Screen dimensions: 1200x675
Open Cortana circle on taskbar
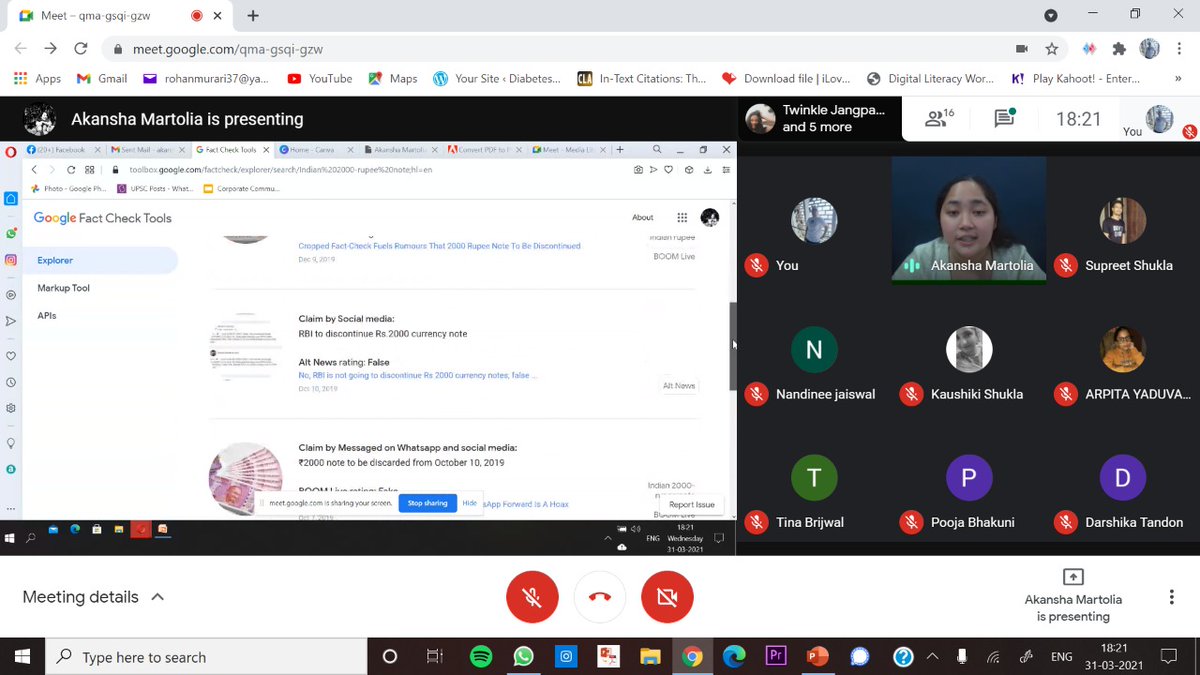(x=390, y=657)
